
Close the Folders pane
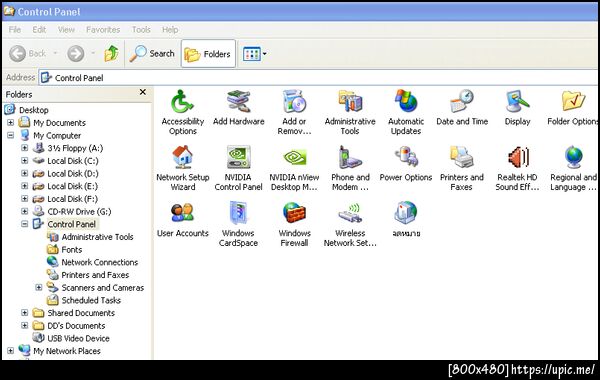[143, 92]
